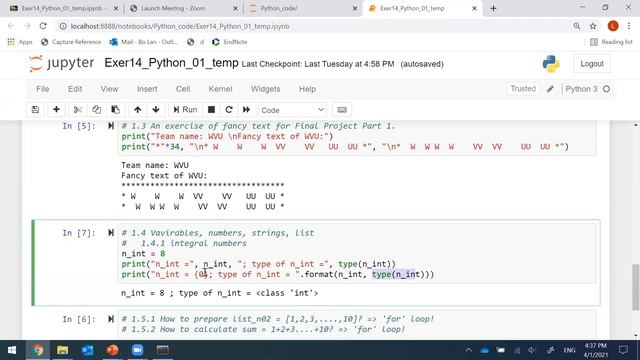The height and width of the screenshot is (360, 640).
Task: Open the Widgets menu
Action: pyautogui.click(x=265, y=89)
